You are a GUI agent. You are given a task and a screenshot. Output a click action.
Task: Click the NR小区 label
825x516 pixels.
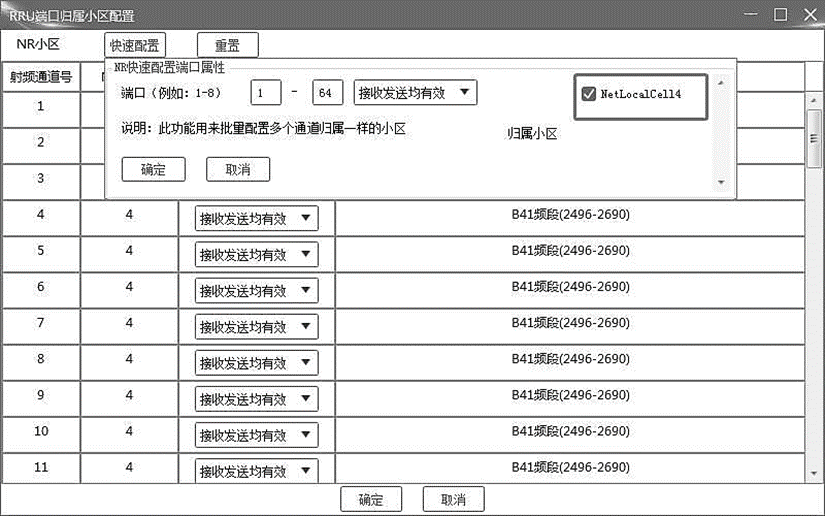pos(38,44)
